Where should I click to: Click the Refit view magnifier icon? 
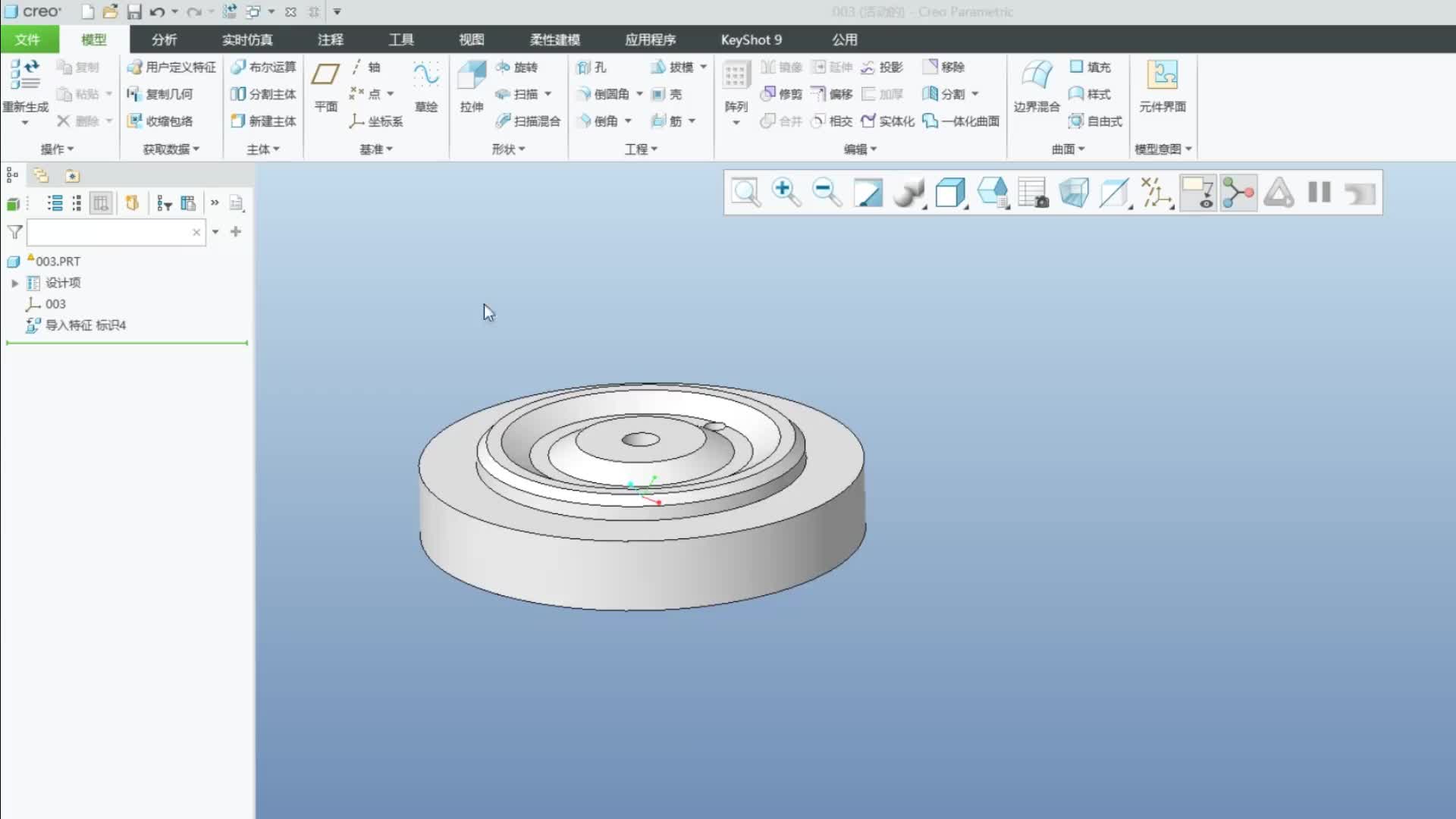click(745, 193)
